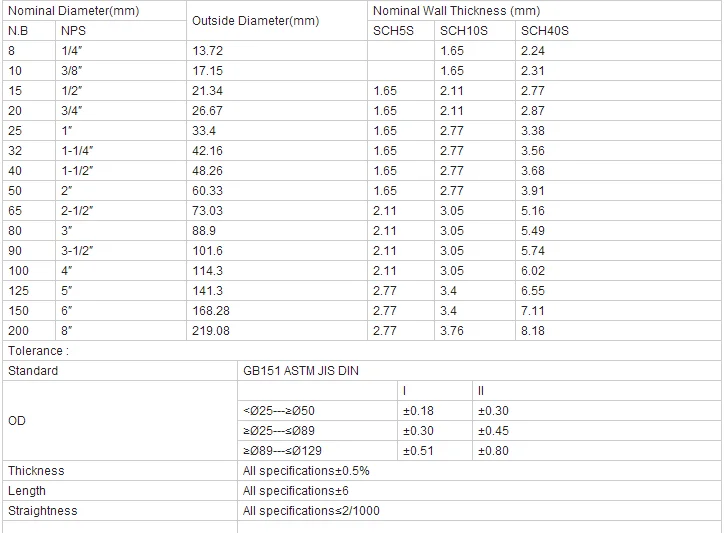Click the 60.33 outside diameter cell

tap(277, 191)
